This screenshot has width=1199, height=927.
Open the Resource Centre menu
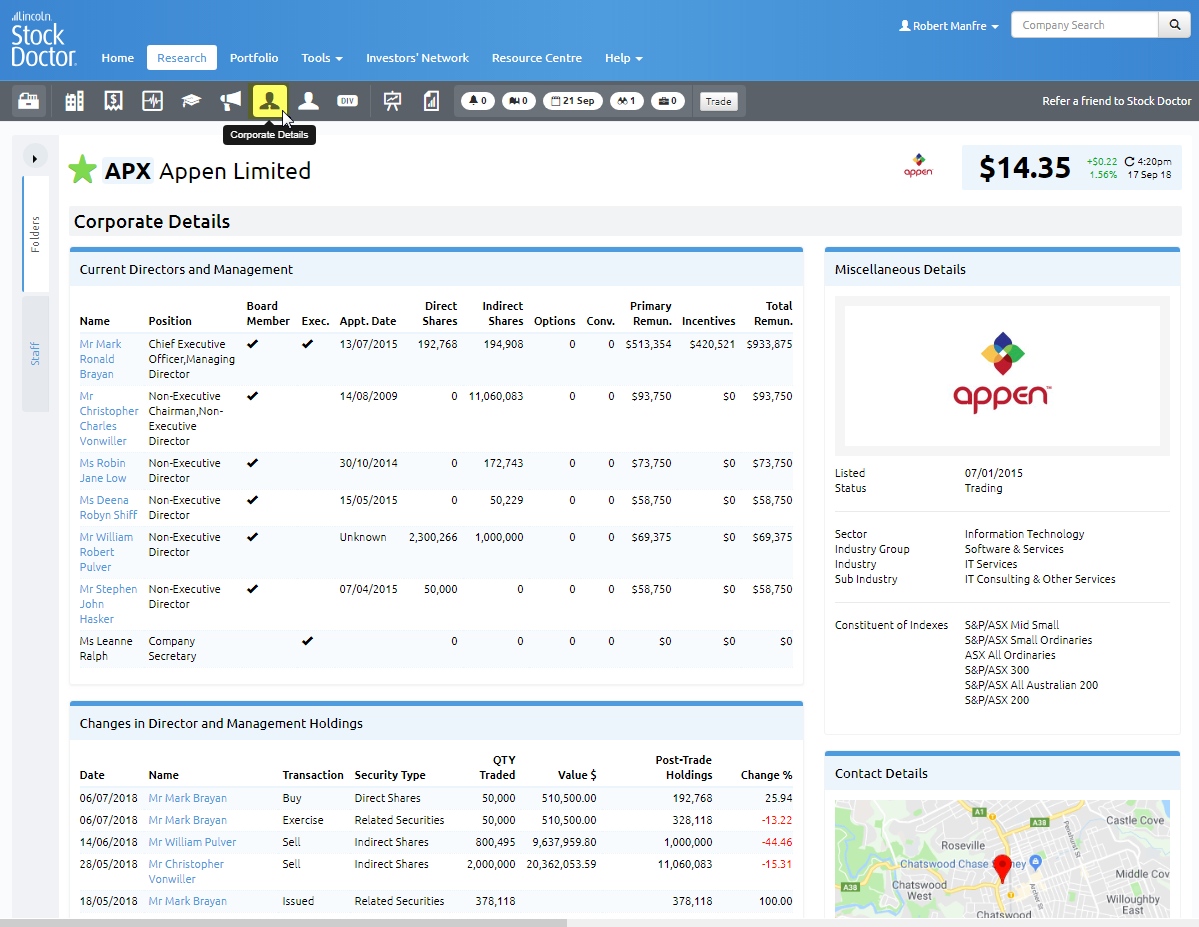[537, 58]
